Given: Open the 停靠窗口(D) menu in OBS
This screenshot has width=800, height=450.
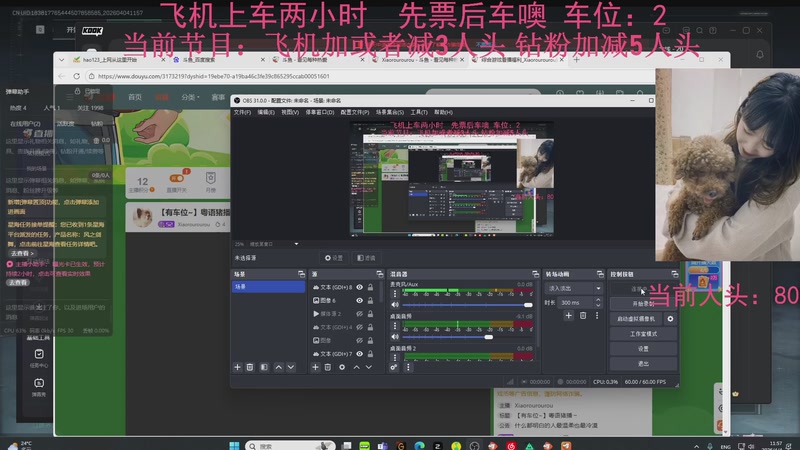Looking at the screenshot, I should click(320, 112).
